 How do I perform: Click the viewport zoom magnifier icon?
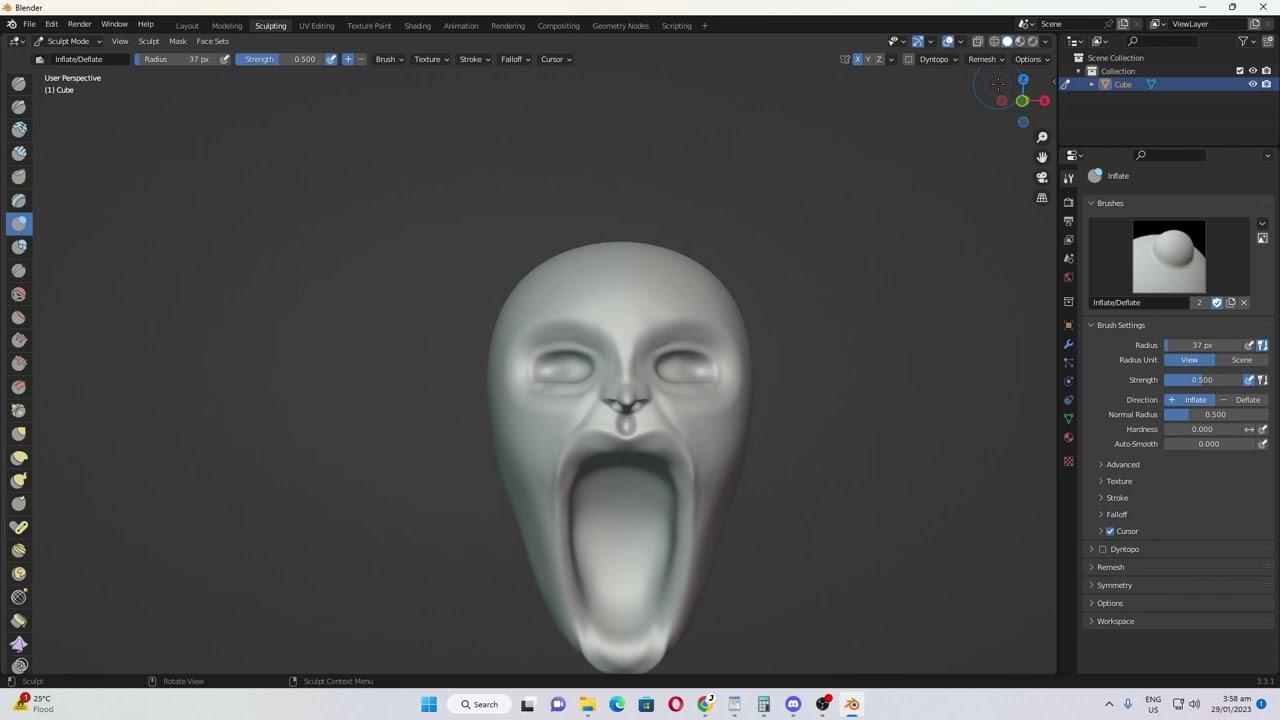coord(1042,137)
